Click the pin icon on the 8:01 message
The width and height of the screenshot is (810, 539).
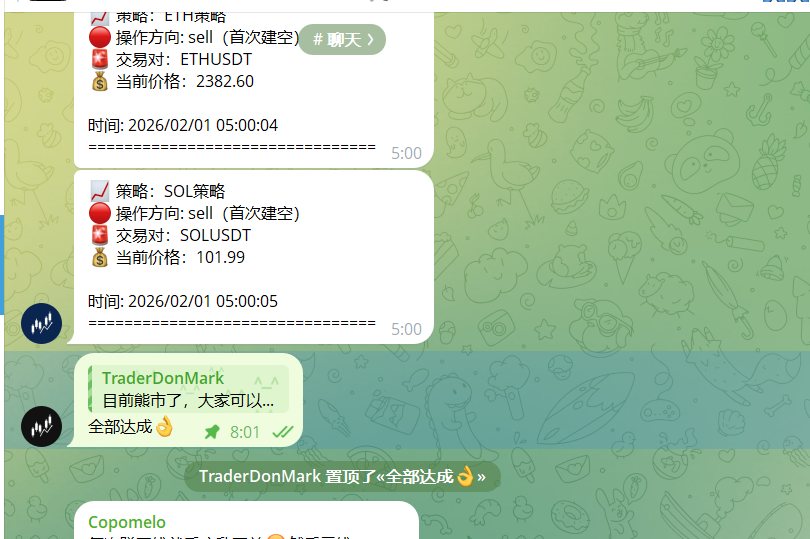point(212,432)
